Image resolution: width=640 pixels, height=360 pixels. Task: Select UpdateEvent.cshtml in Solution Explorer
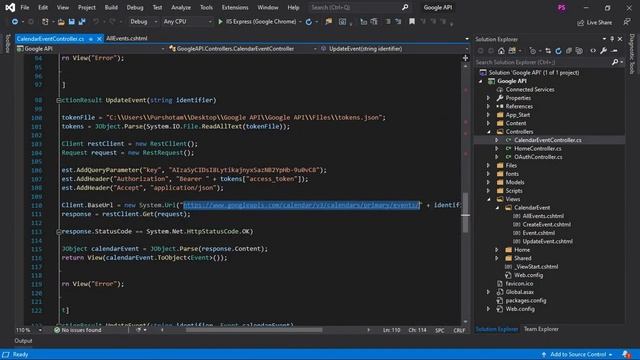tap(547, 241)
